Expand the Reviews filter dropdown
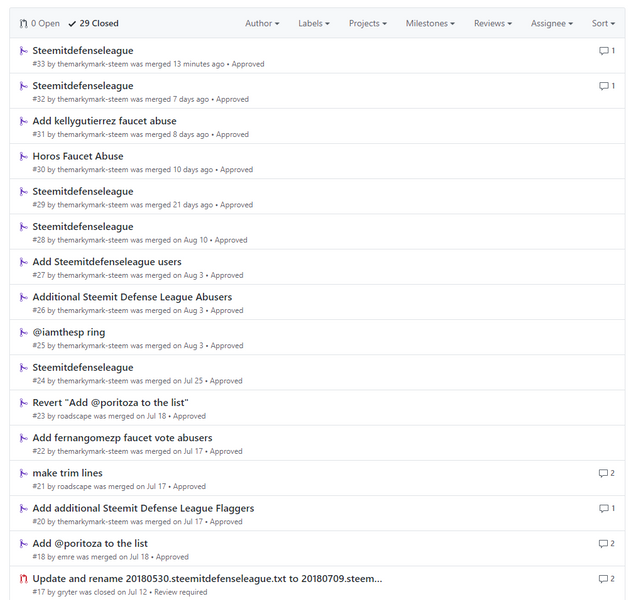 click(493, 23)
